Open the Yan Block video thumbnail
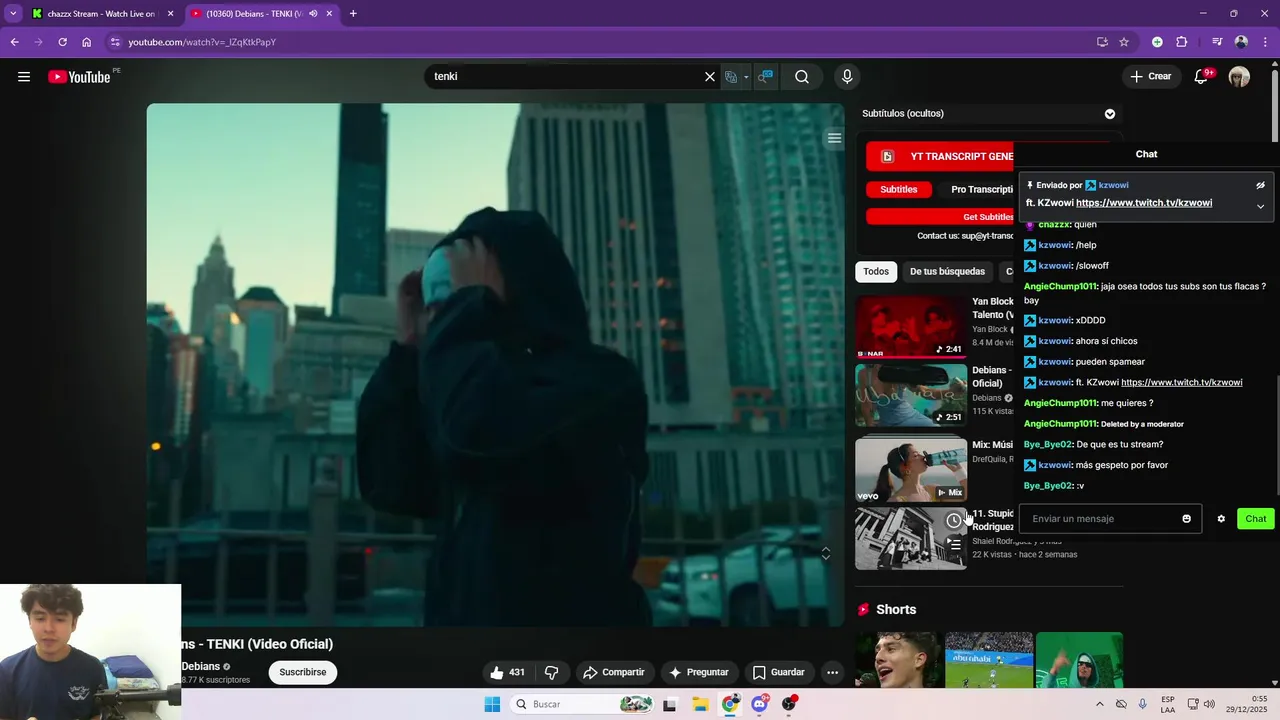Viewport: 1280px width, 720px height. 911,327
